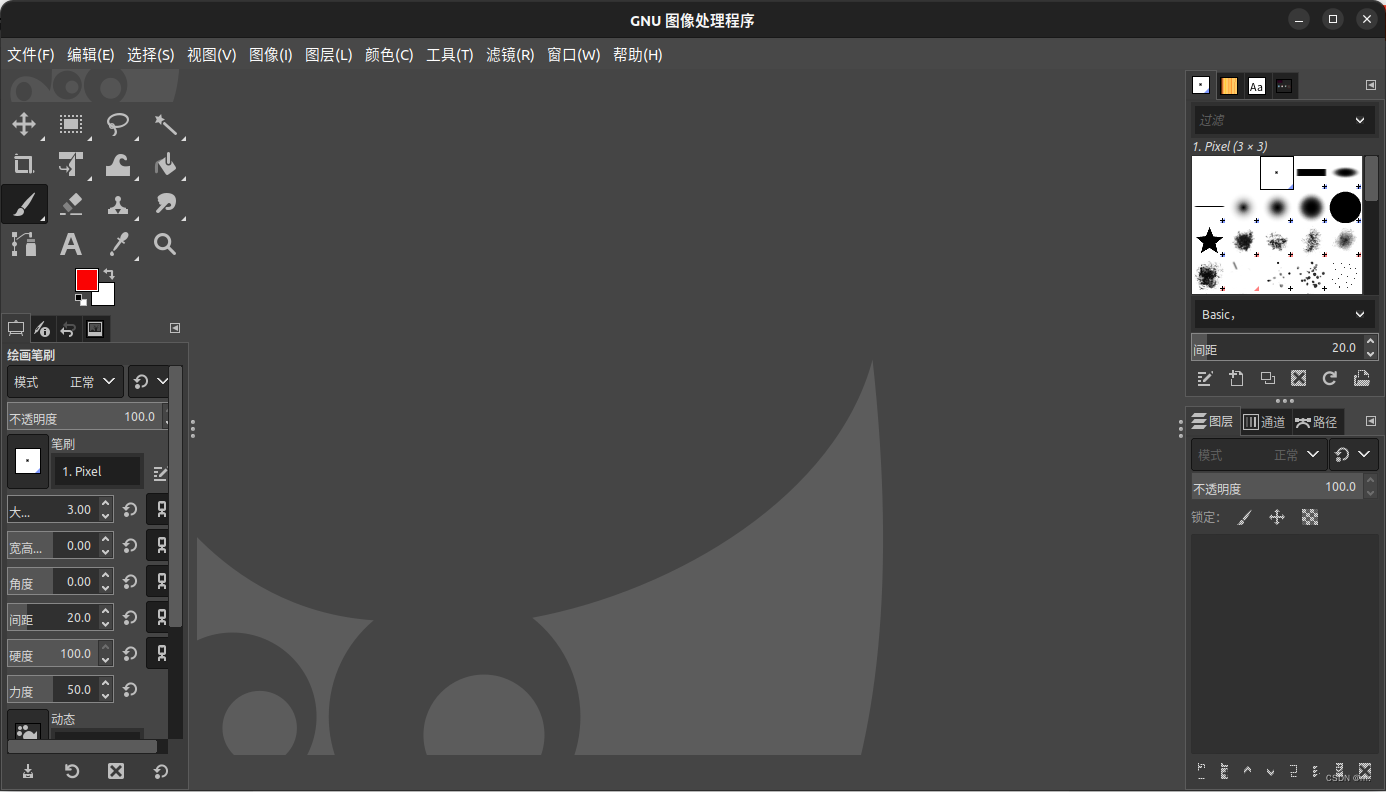Select the Fuzzy Select magic wand tool
This screenshot has height=792, width=1386.
click(x=167, y=125)
